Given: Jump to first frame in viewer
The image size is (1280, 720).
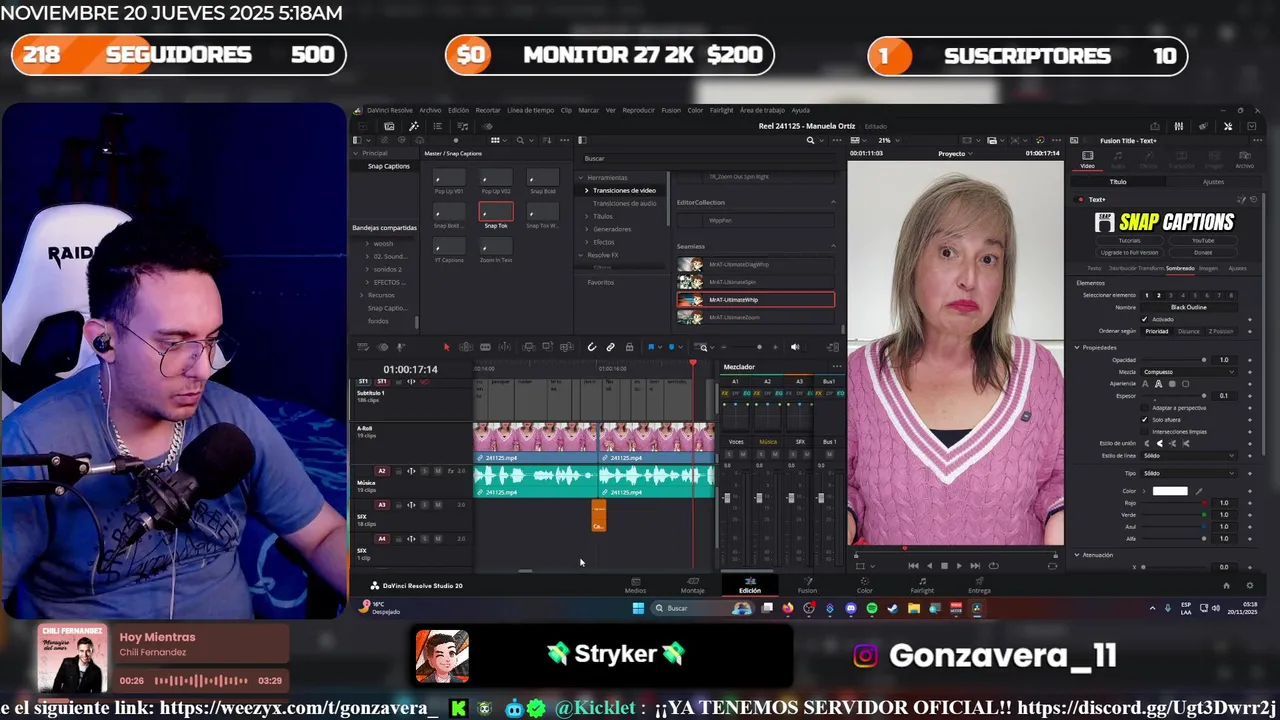Looking at the screenshot, I should 913,566.
